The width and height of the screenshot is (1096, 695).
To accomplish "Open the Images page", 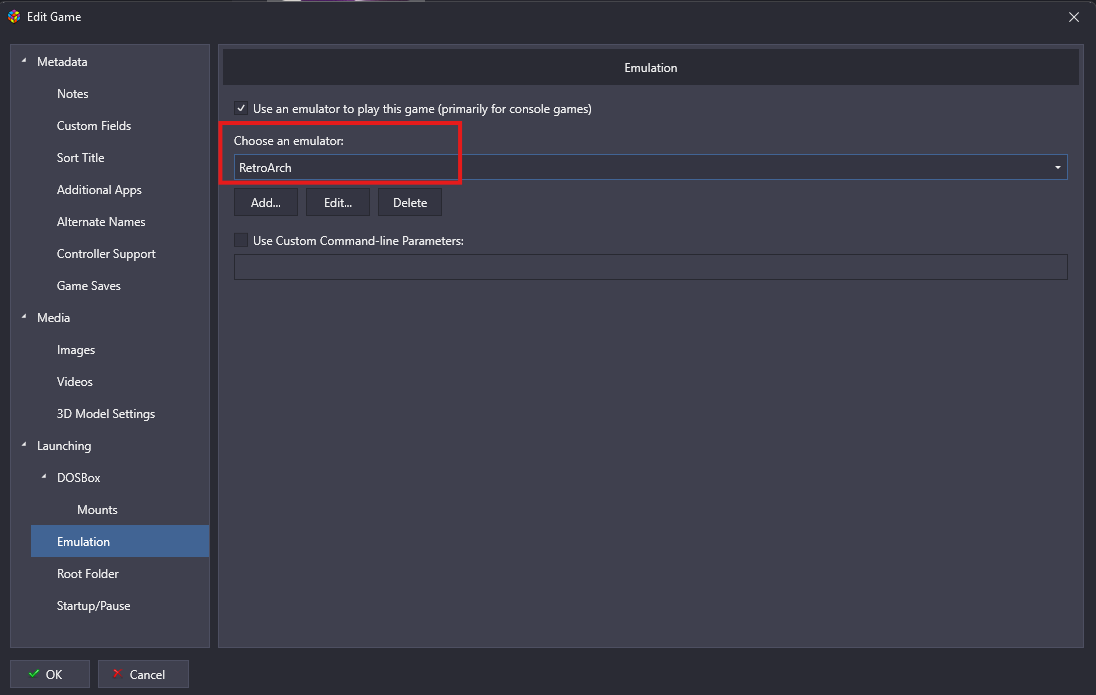I will pyautogui.click(x=76, y=350).
